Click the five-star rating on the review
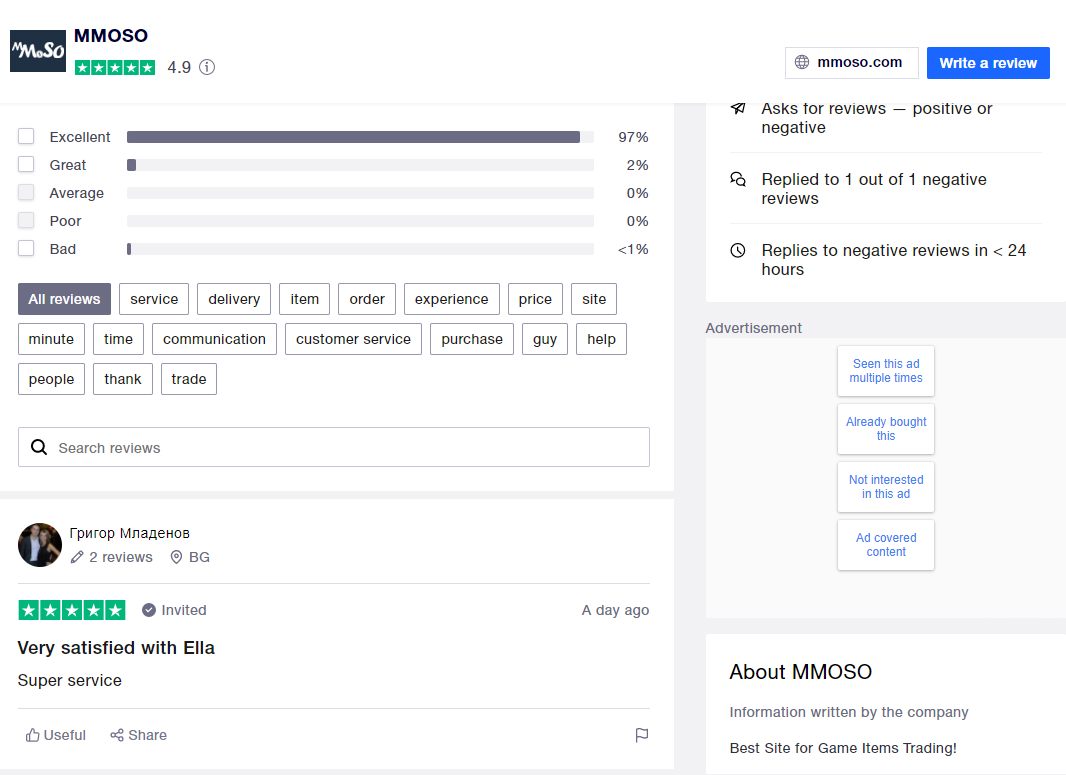The height and width of the screenshot is (775, 1066). point(72,610)
